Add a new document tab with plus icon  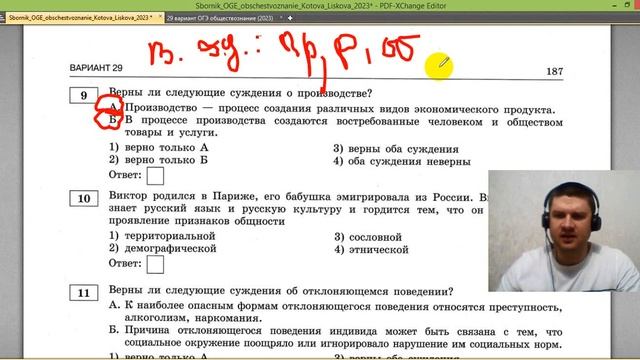point(290,18)
